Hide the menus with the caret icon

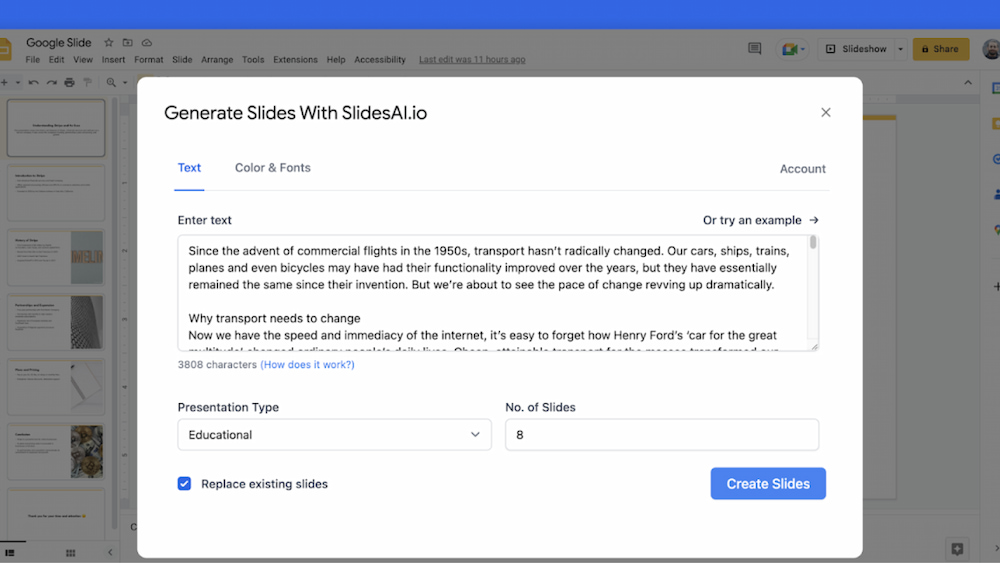coord(968,82)
